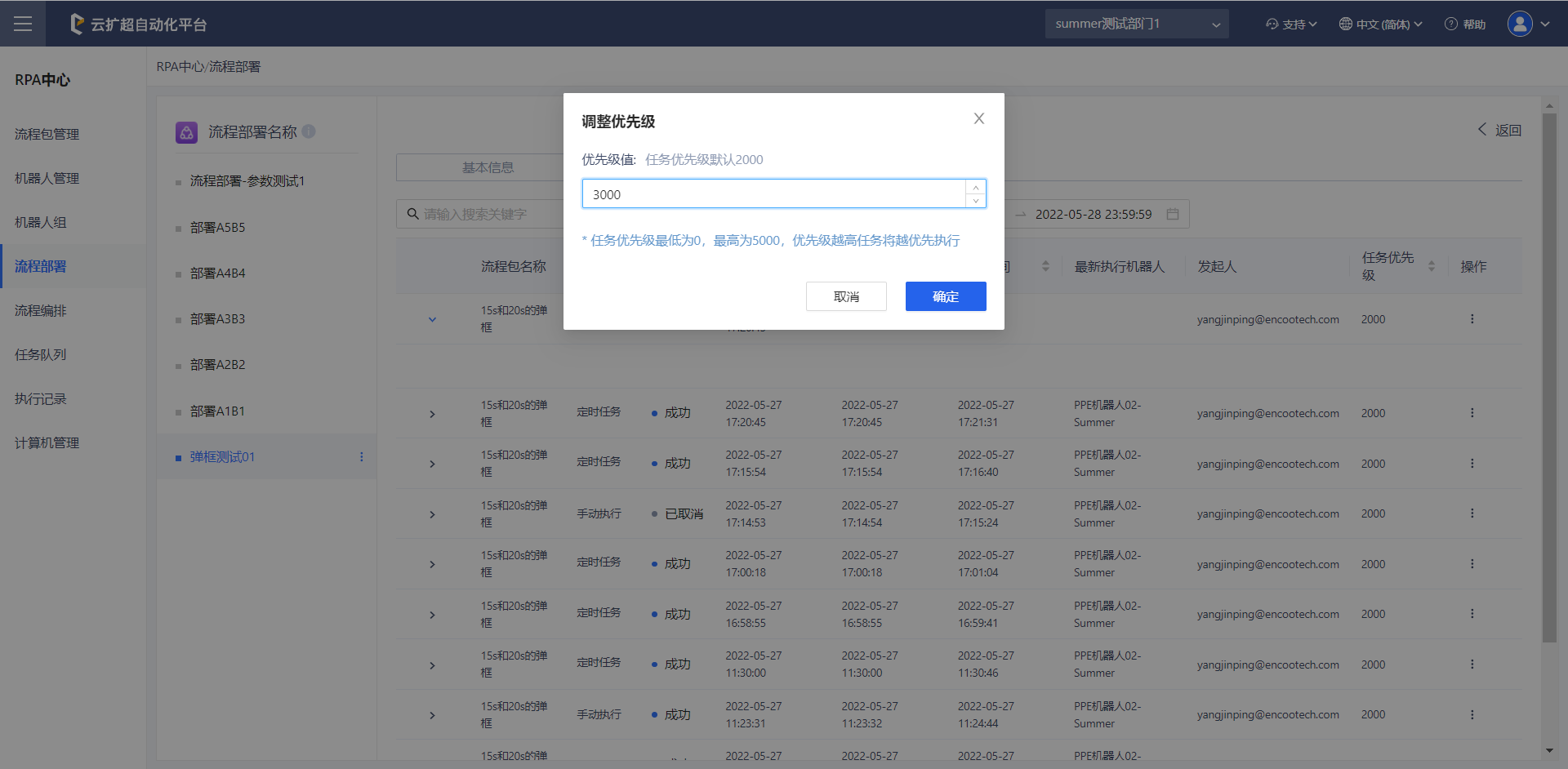Select deployment 部署A4B4
This screenshot has width=1568, height=769.
pyautogui.click(x=218, y=273)
